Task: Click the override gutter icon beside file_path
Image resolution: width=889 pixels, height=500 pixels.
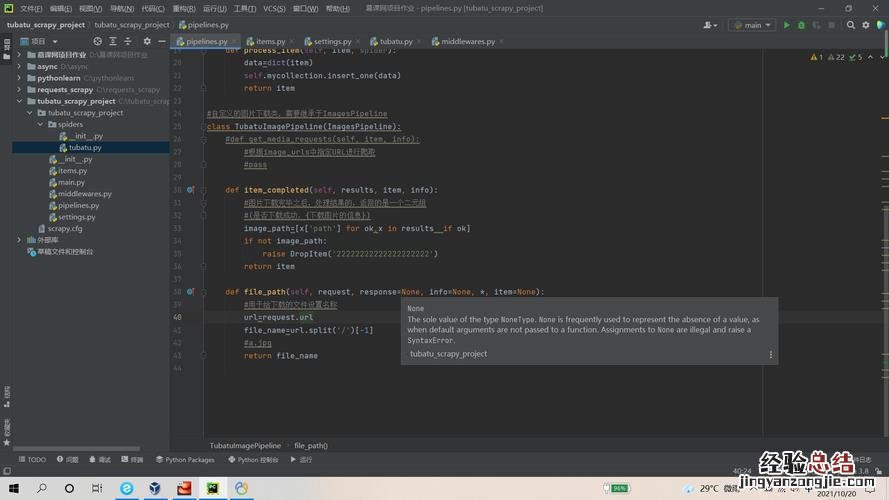Action: point(191,292)
